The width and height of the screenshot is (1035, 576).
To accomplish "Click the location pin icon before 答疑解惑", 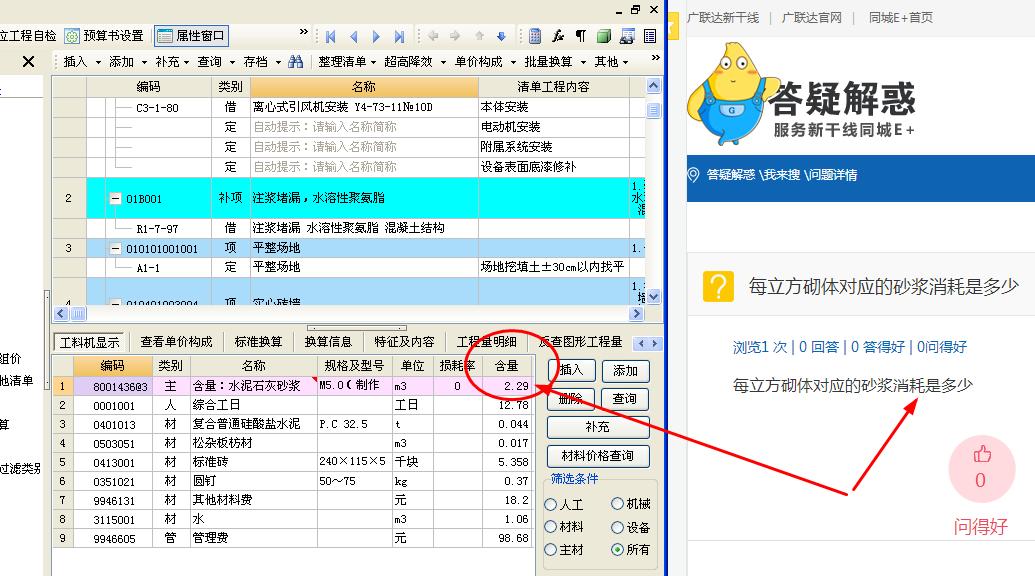I will coord(693,175).
